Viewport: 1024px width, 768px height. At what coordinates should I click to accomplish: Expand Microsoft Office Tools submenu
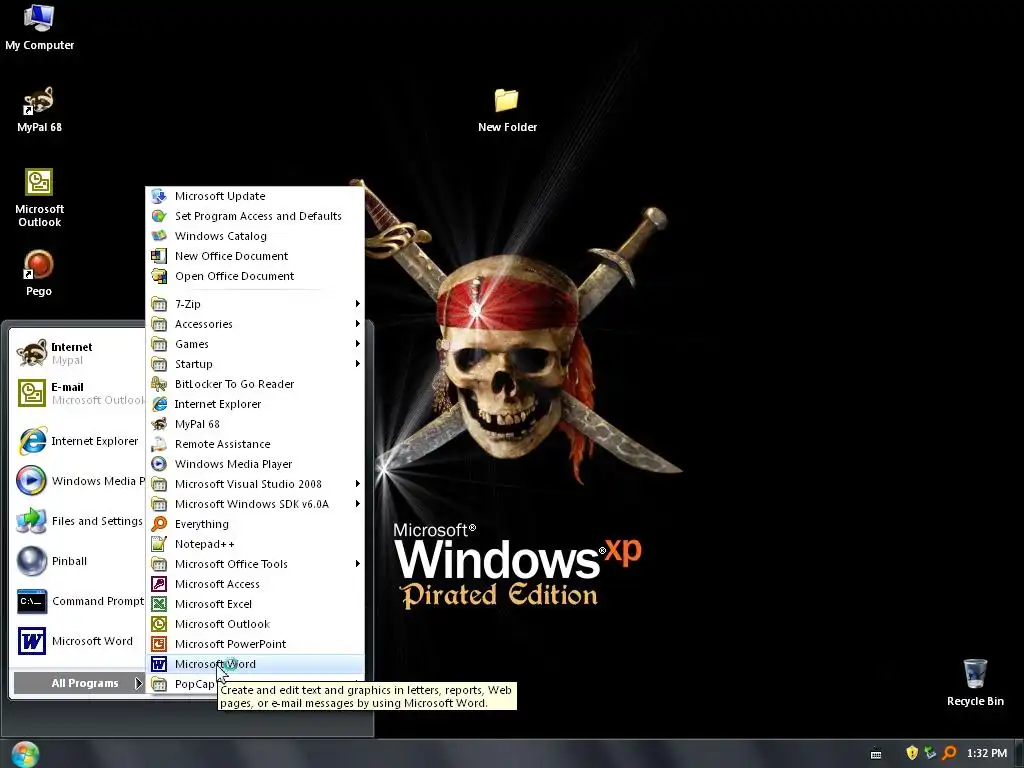255,564
